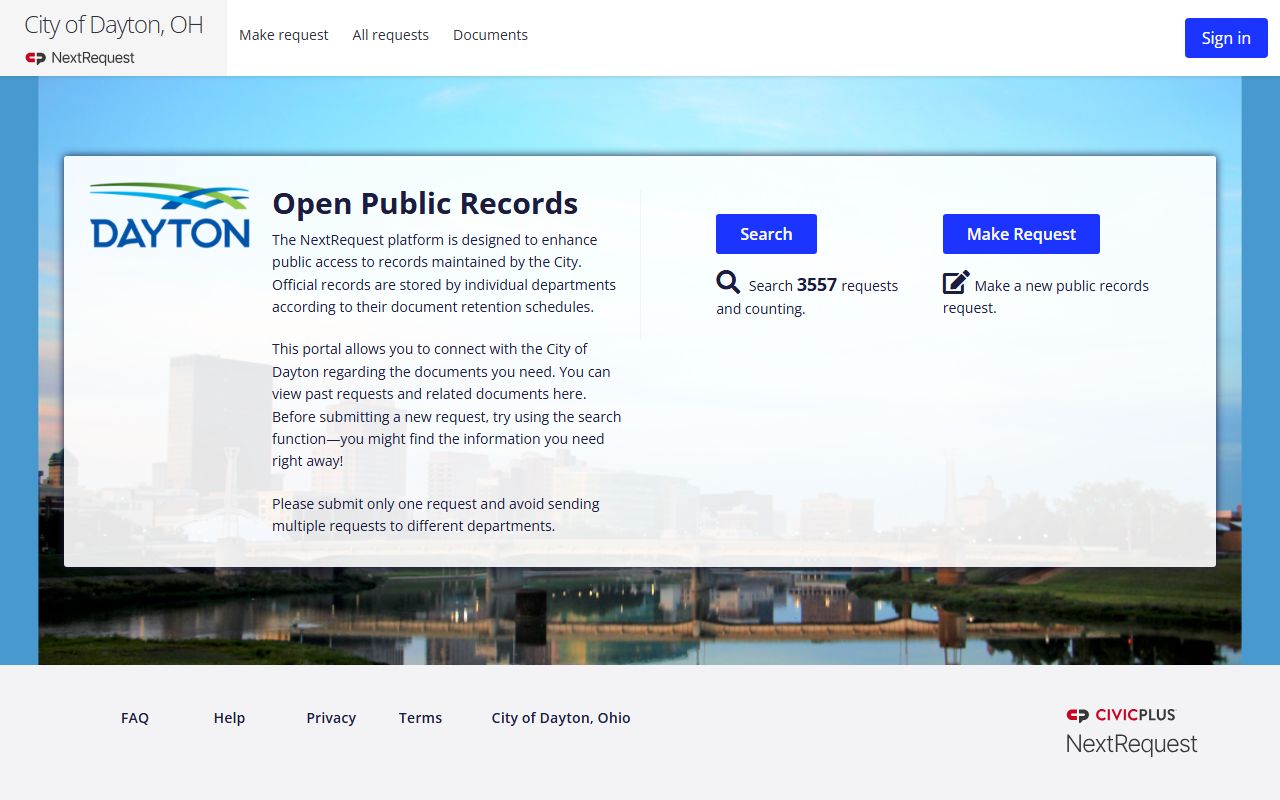Screen dimensions: 1280x800
Task: Click the 'Please submit only one request' paragraph
Action: coord(436,515)
